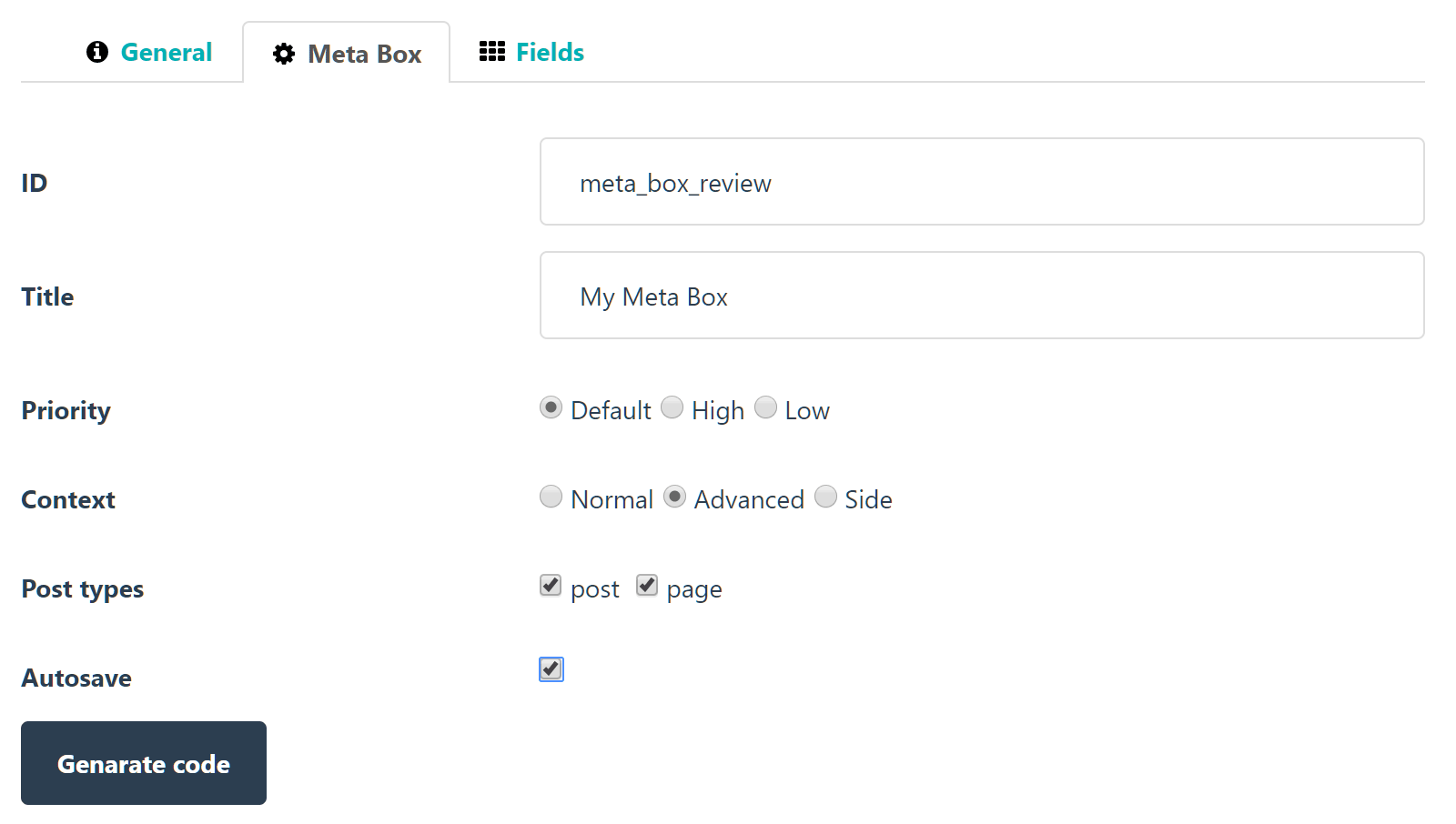Click the info icon on General tab
1456x824 pixels.
(97, 52)
